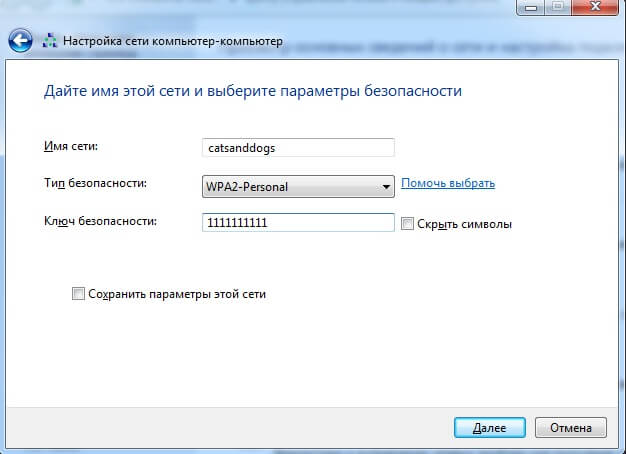Click into the security key field 1111111111
Viewport: 626px width, 454px height.
coord(298,223)
